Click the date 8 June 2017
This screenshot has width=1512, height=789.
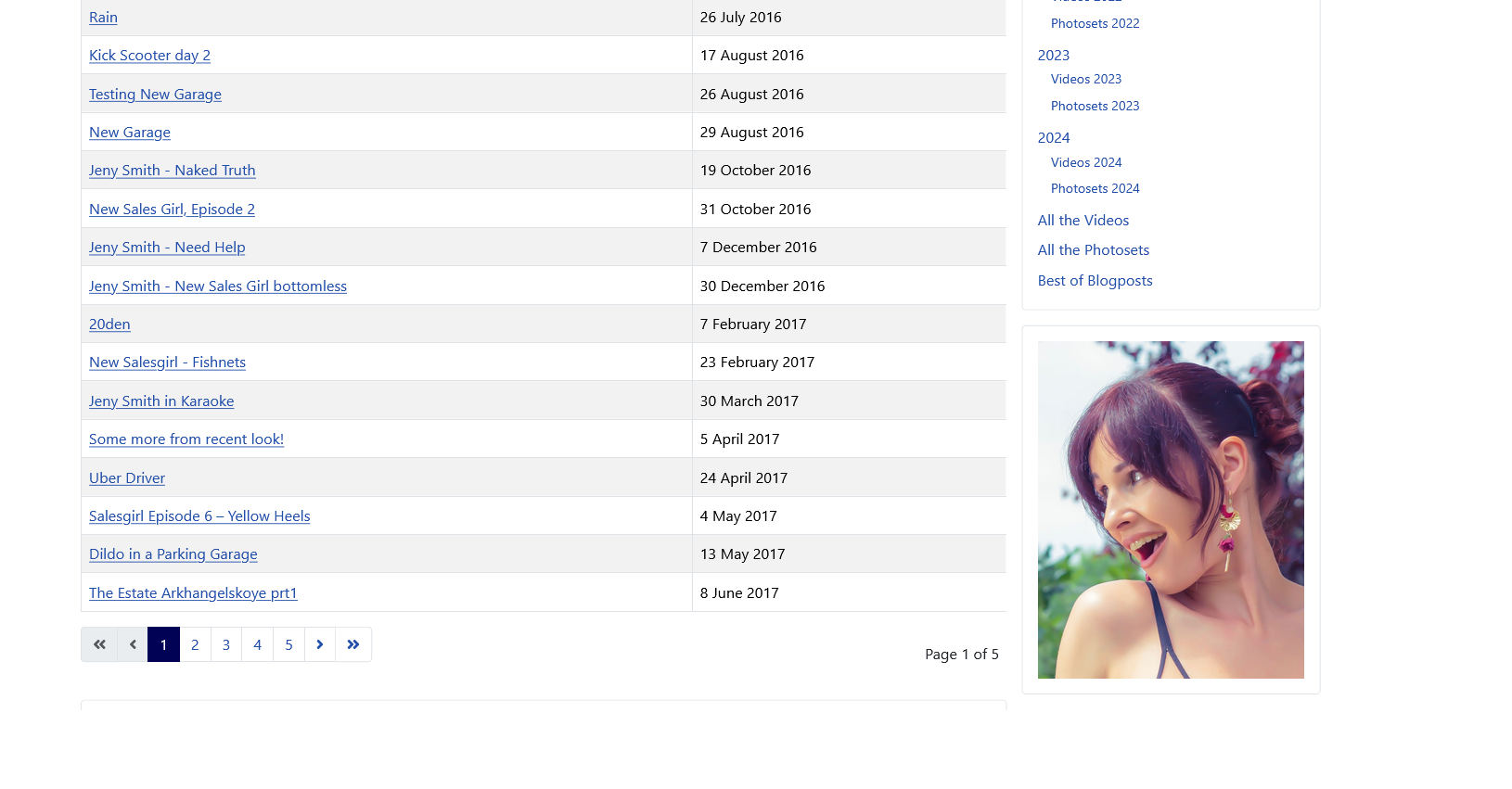739,593
